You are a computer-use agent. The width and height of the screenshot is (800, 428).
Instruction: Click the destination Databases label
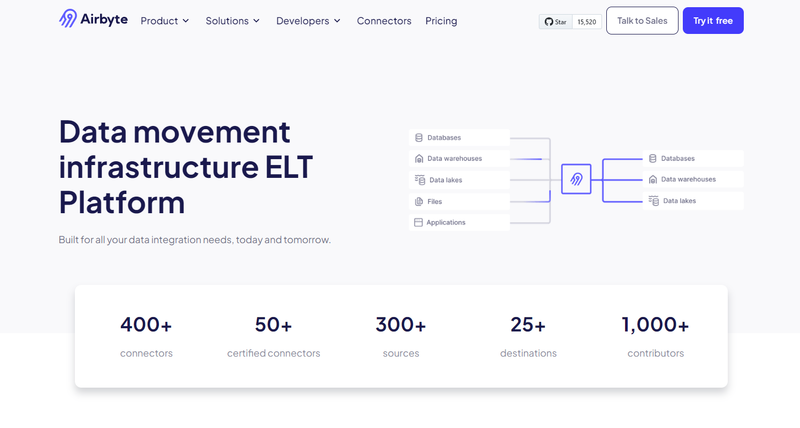[678, 159]
